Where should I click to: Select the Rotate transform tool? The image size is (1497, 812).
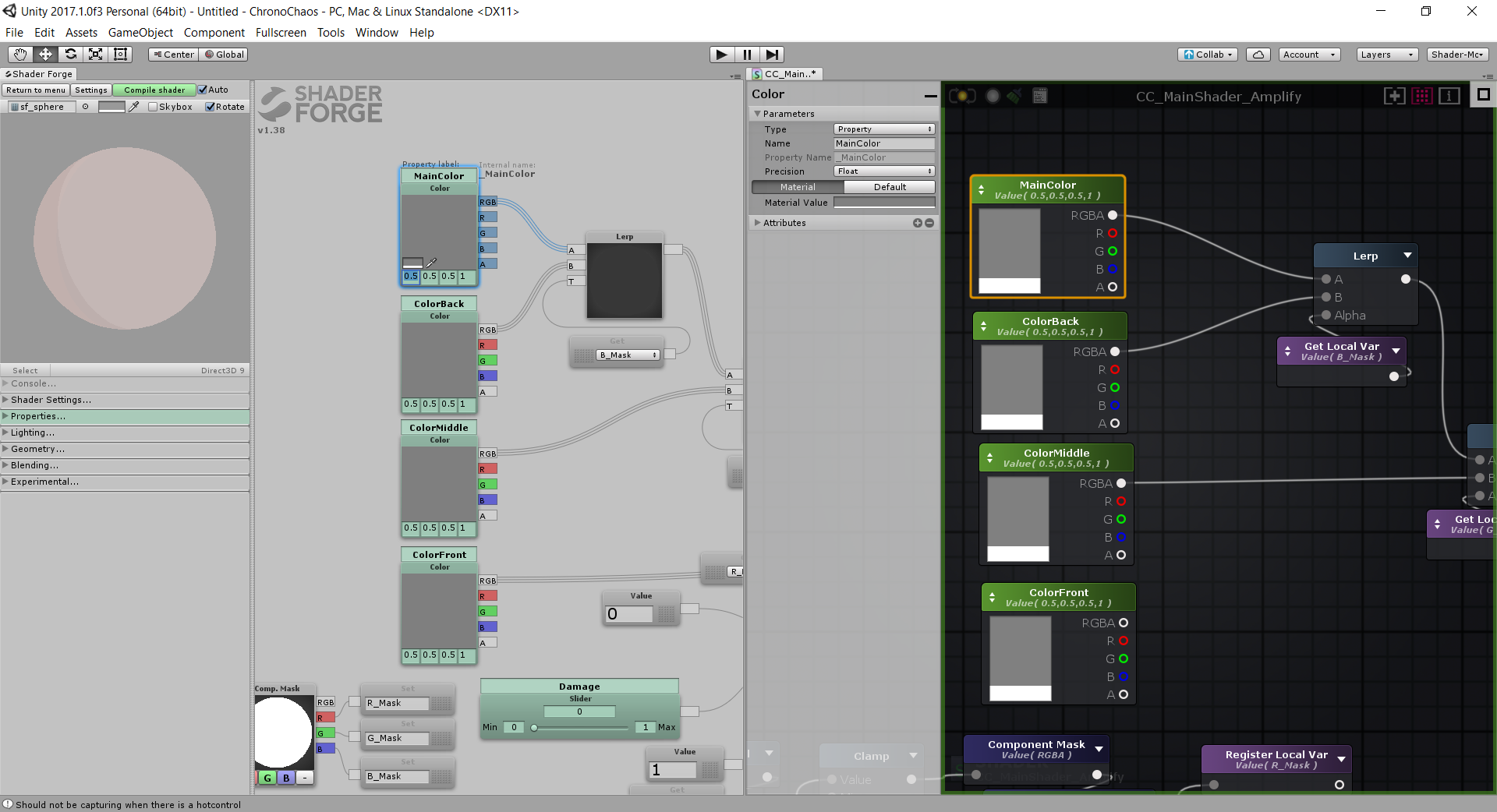pyautogui.click(x=70, y=54)
